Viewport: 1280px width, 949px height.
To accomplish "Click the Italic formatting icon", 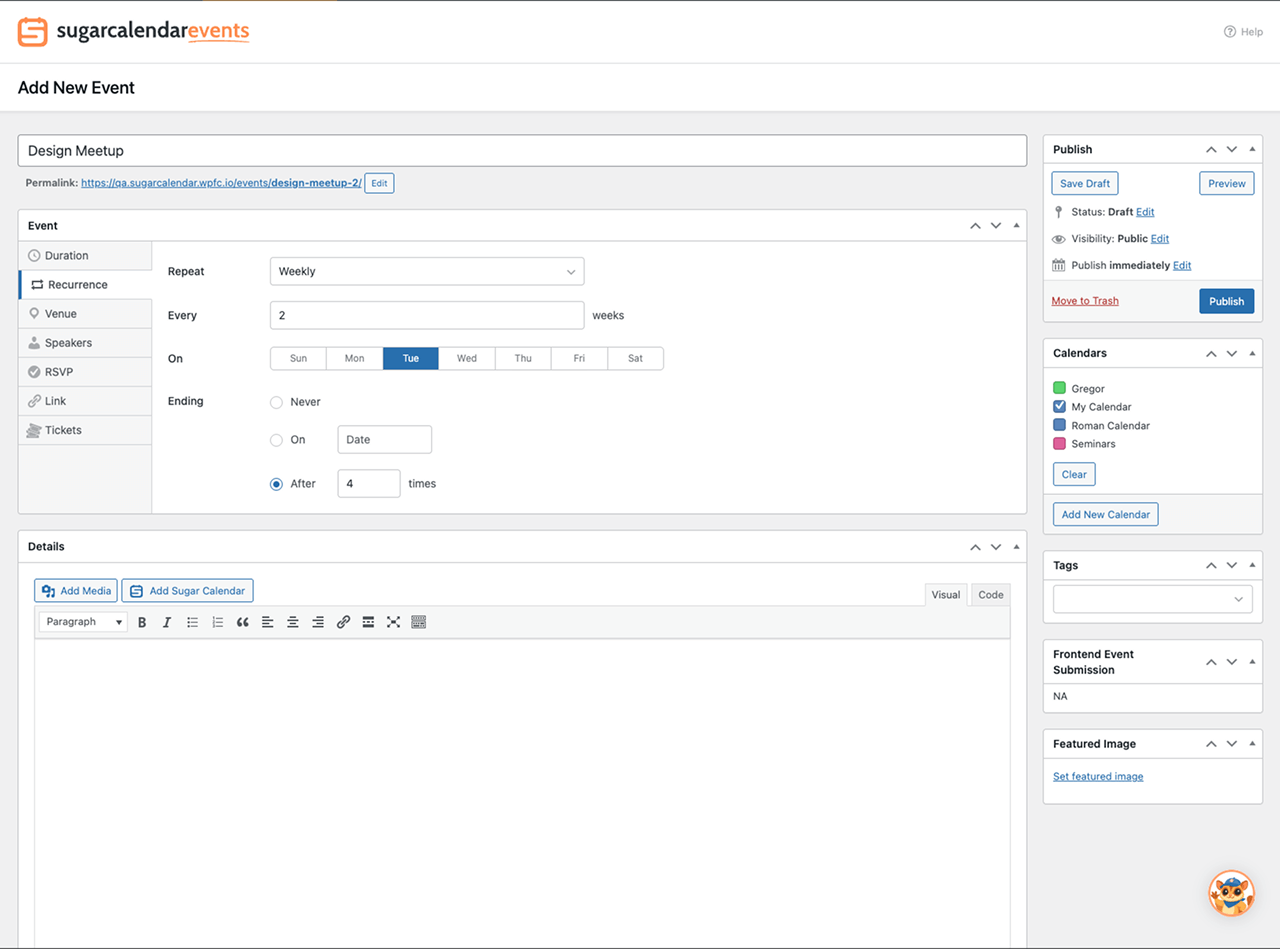I will tap(167, 622).
